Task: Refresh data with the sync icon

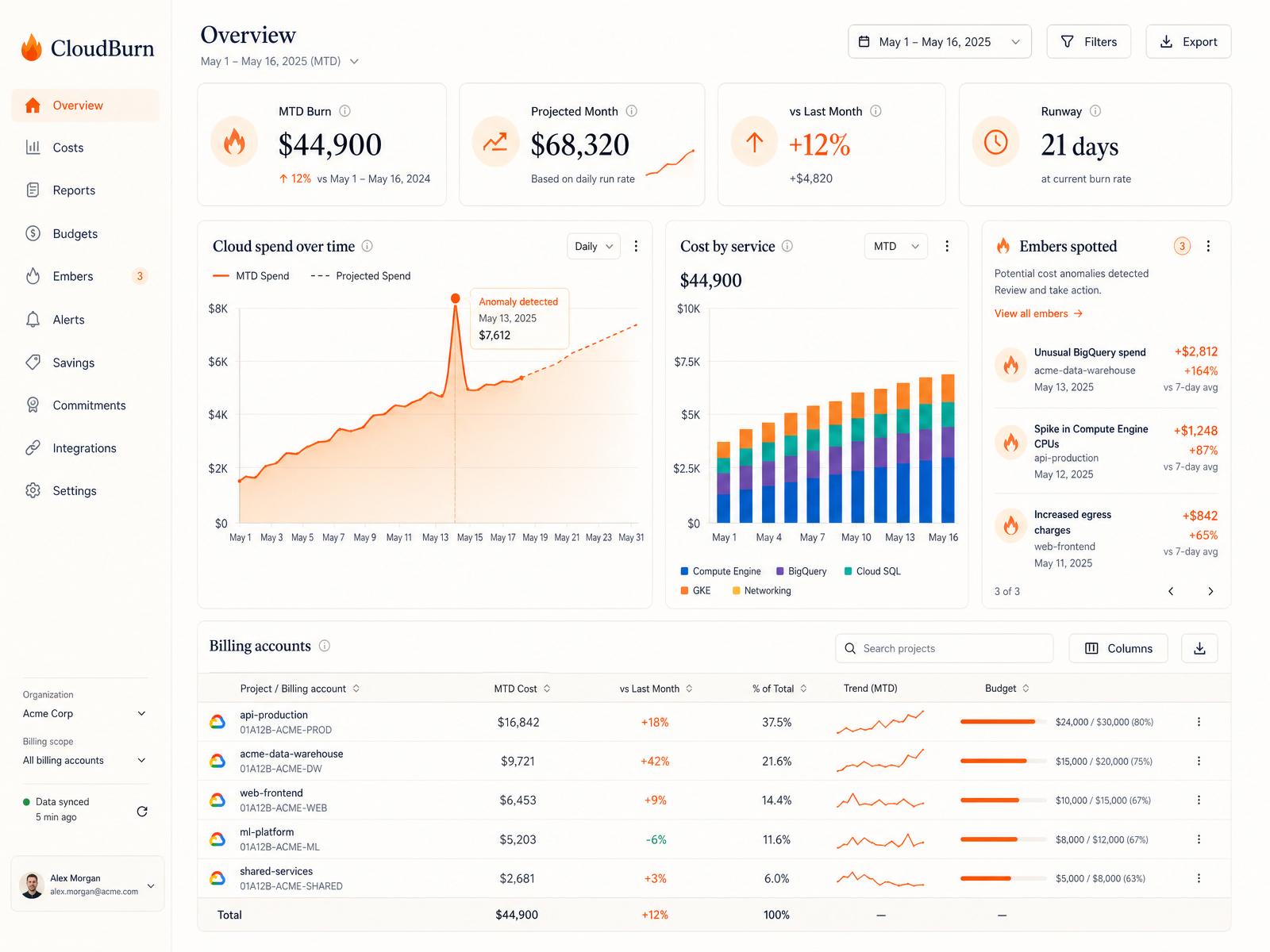Action: (x=142, y=811)
